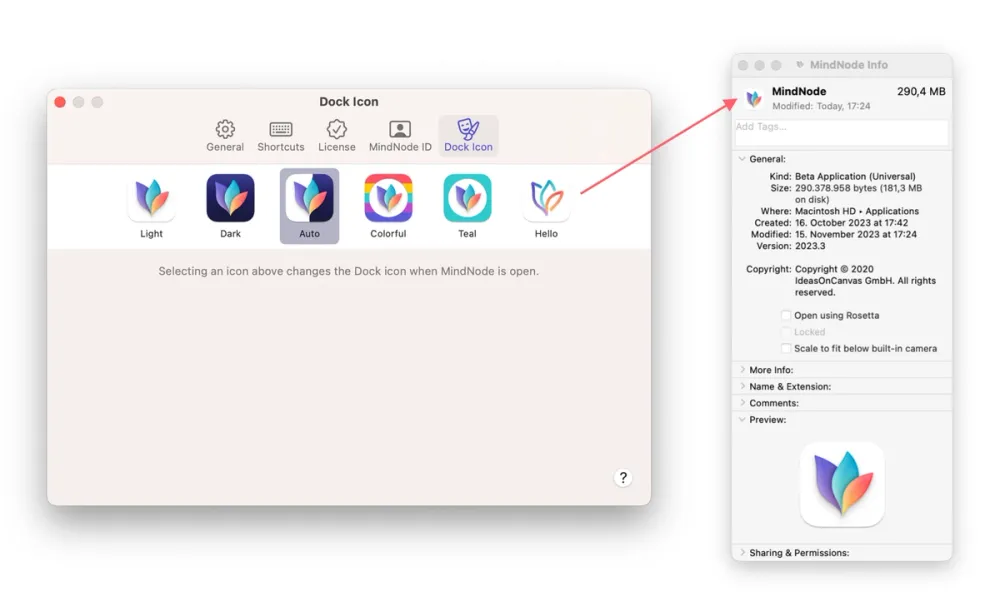The width and height of the screenshot is (1000, 602).
Task: Select the Light dock icon
Action: (152, 206)
